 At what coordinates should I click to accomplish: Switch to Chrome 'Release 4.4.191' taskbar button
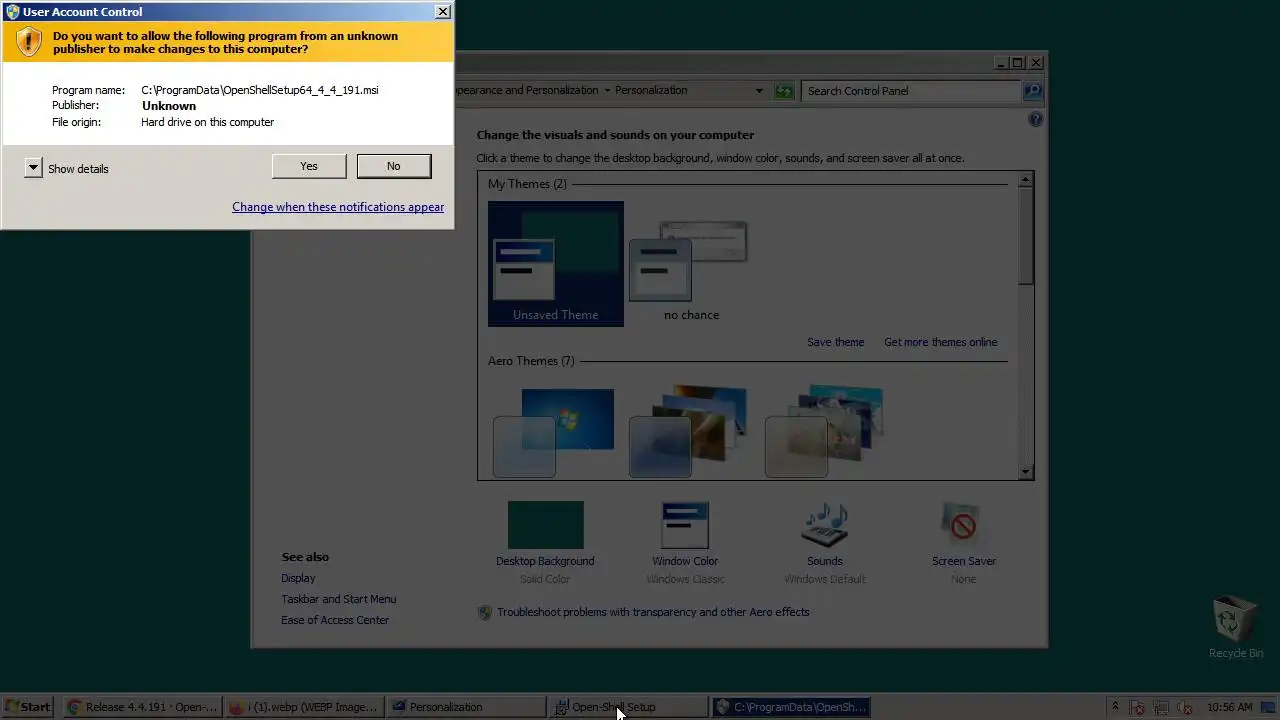(x=141, y=707)
